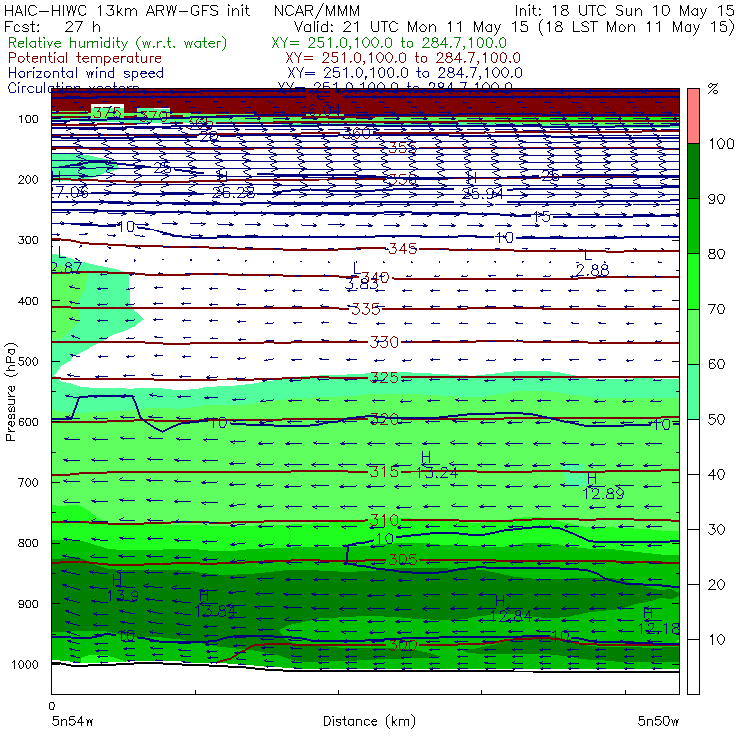Viewport: 740px width, 740px height.
Task: Click the "13.9" wind speed maximum value
Action: point(123,596)
